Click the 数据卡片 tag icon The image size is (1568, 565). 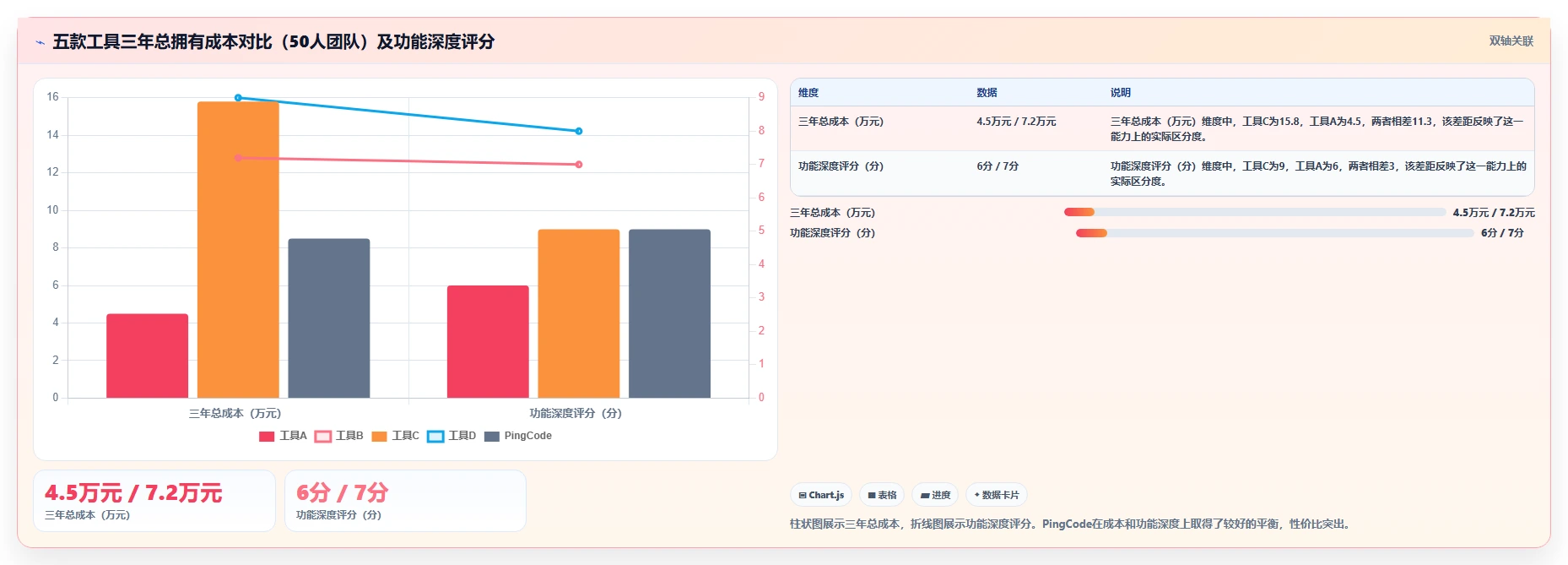click(977, 495)
